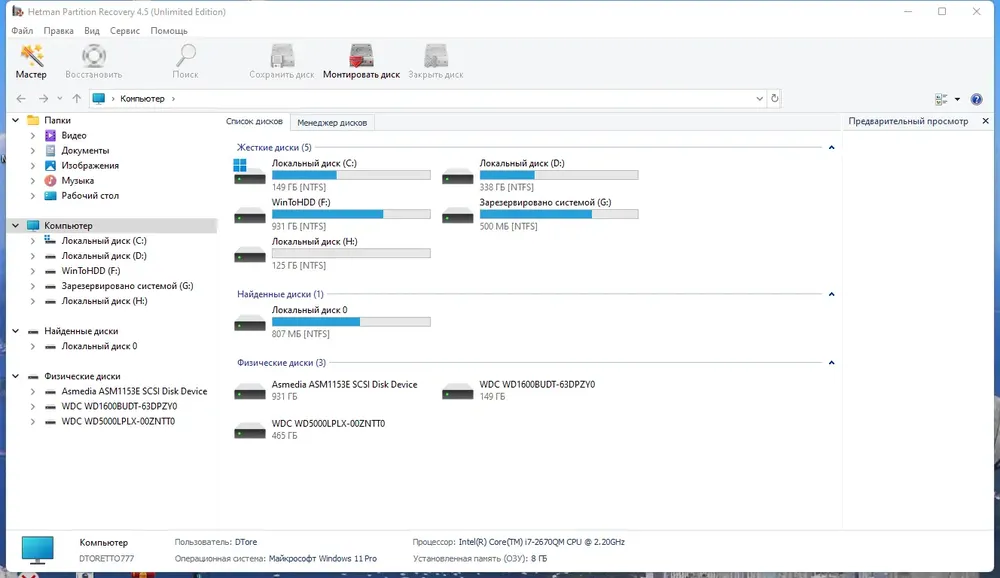
Task: Click the usage bar of WinToHDD (F:)
Action: pyautogui.click(x=351, y=214)
